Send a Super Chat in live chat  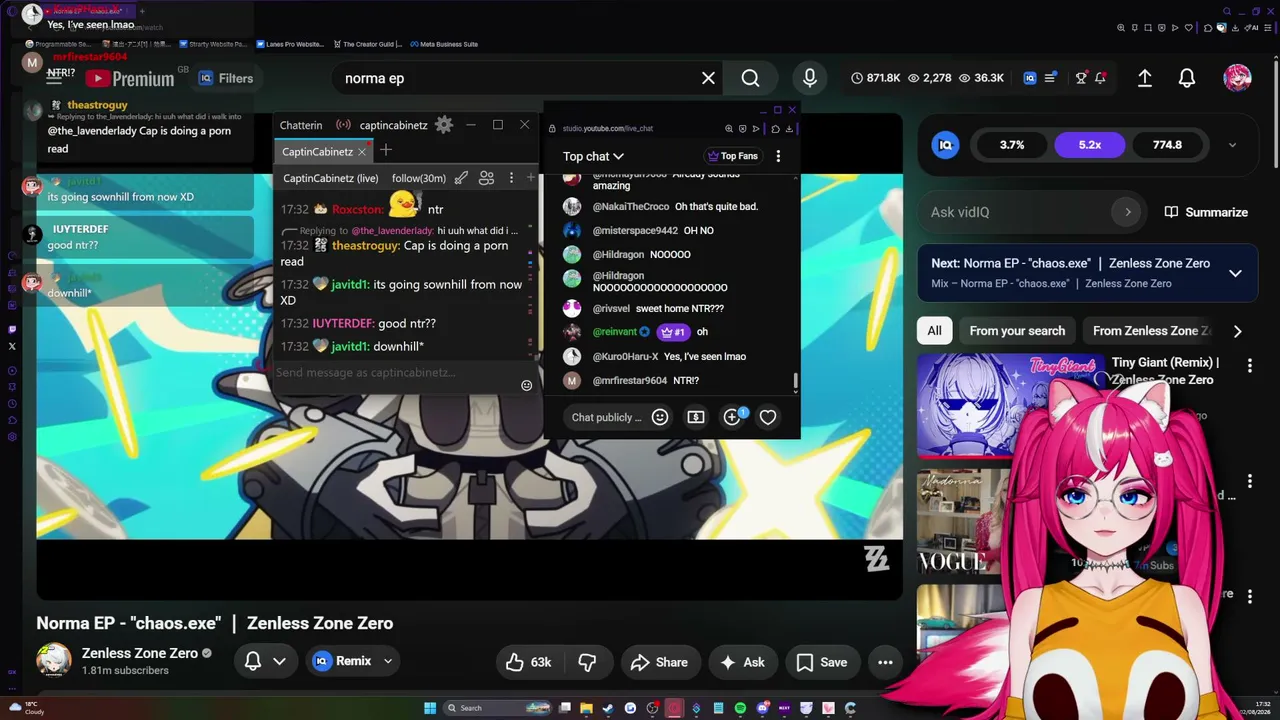(x=696, y=417)
